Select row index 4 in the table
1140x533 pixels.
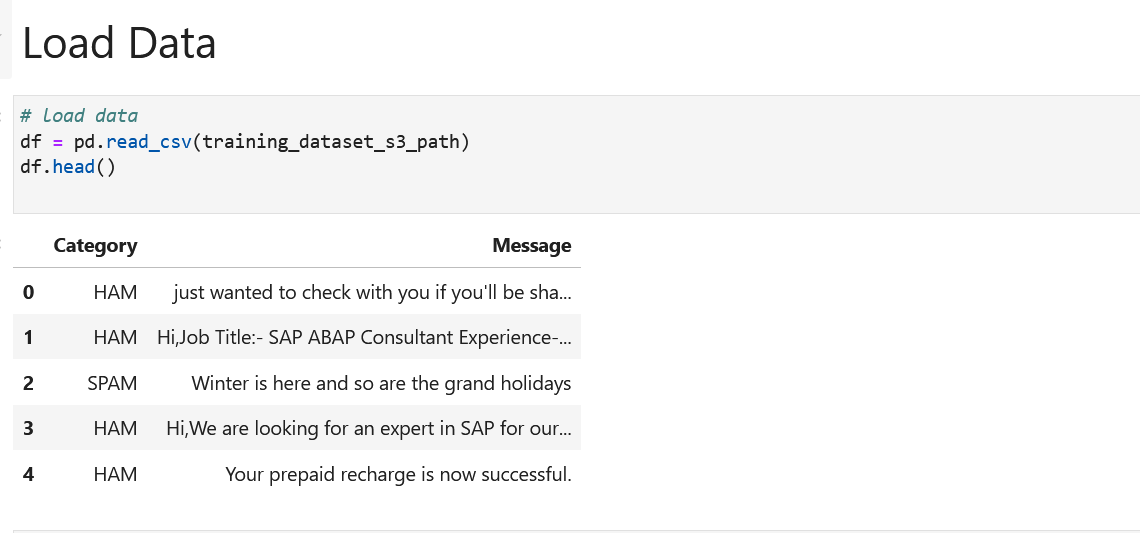28,475
